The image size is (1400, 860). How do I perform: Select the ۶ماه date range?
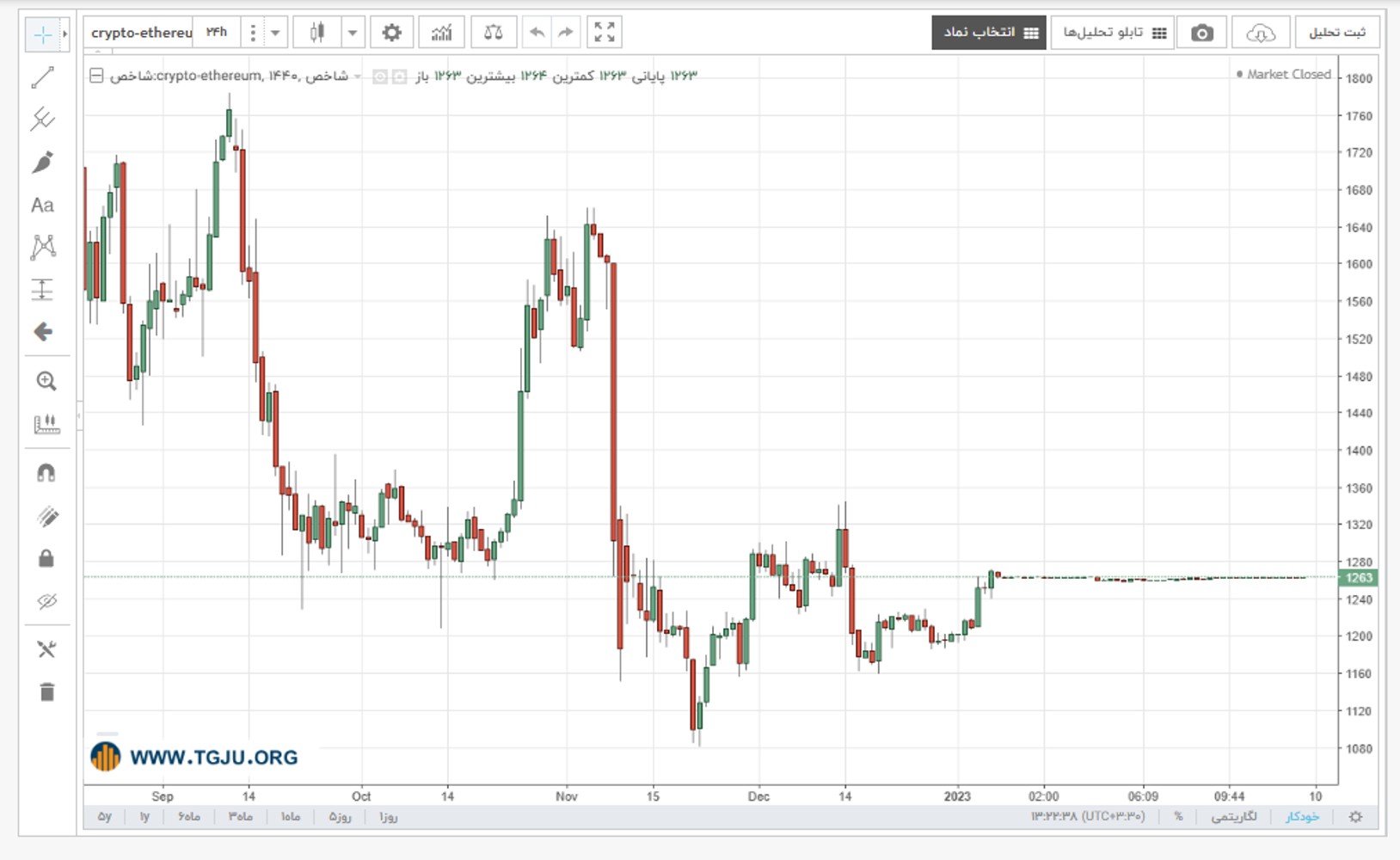pos(189,817)
